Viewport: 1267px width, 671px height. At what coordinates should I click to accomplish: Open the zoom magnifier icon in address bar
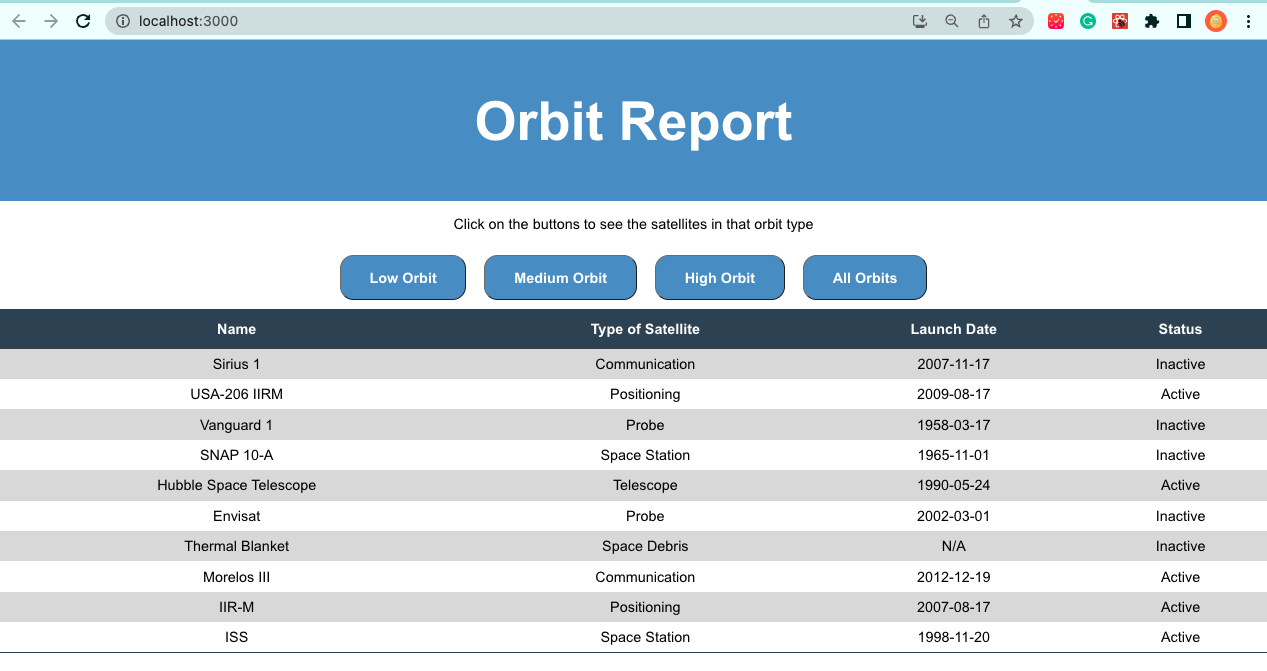[952, 21]
